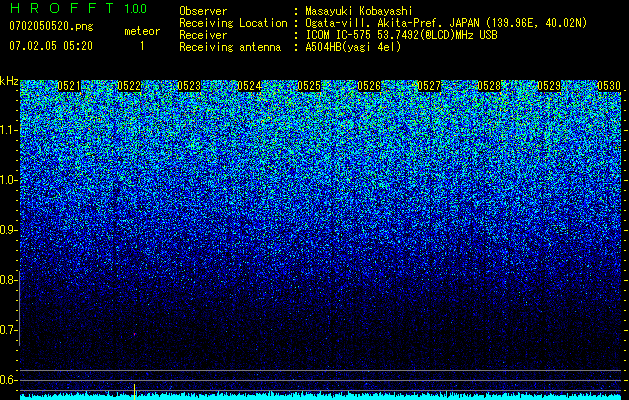The image size is (629, 400).
Task: Click the kHz axis unit label
Action: [x=9, y=81]
